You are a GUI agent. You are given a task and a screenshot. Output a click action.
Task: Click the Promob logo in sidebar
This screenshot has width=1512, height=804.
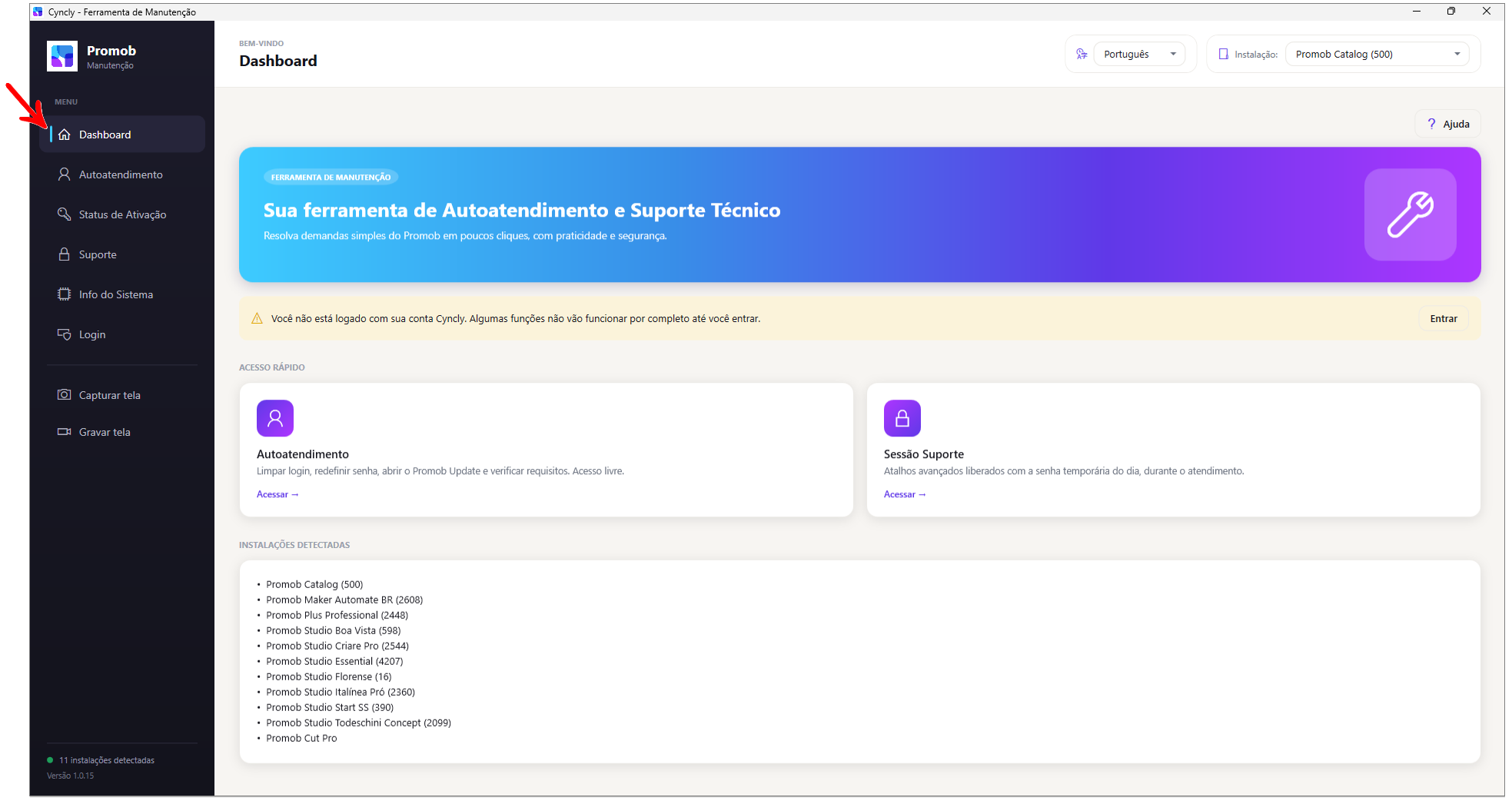pos(62,56)
